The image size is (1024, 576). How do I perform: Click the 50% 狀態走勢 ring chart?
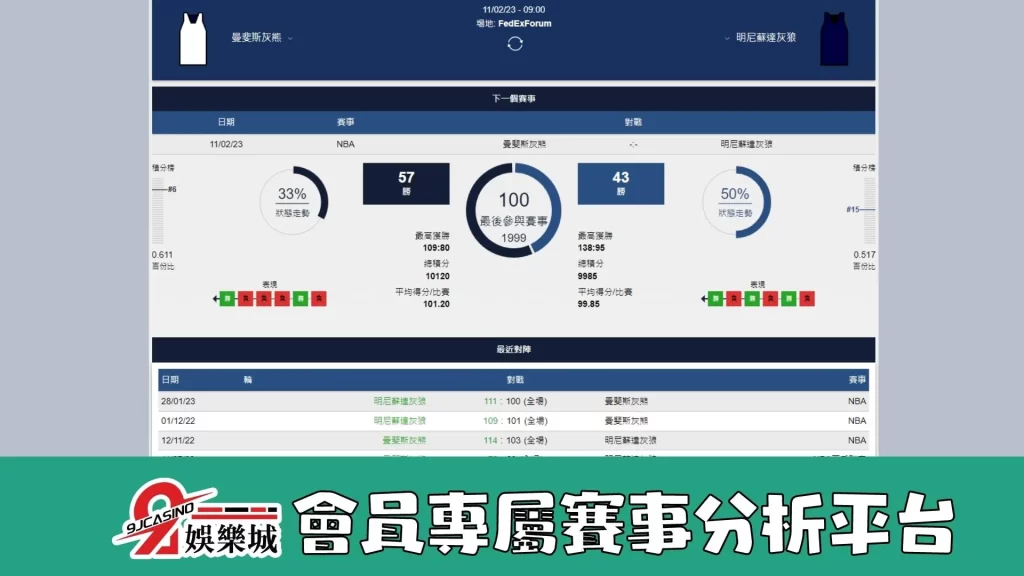click(736, 202)
